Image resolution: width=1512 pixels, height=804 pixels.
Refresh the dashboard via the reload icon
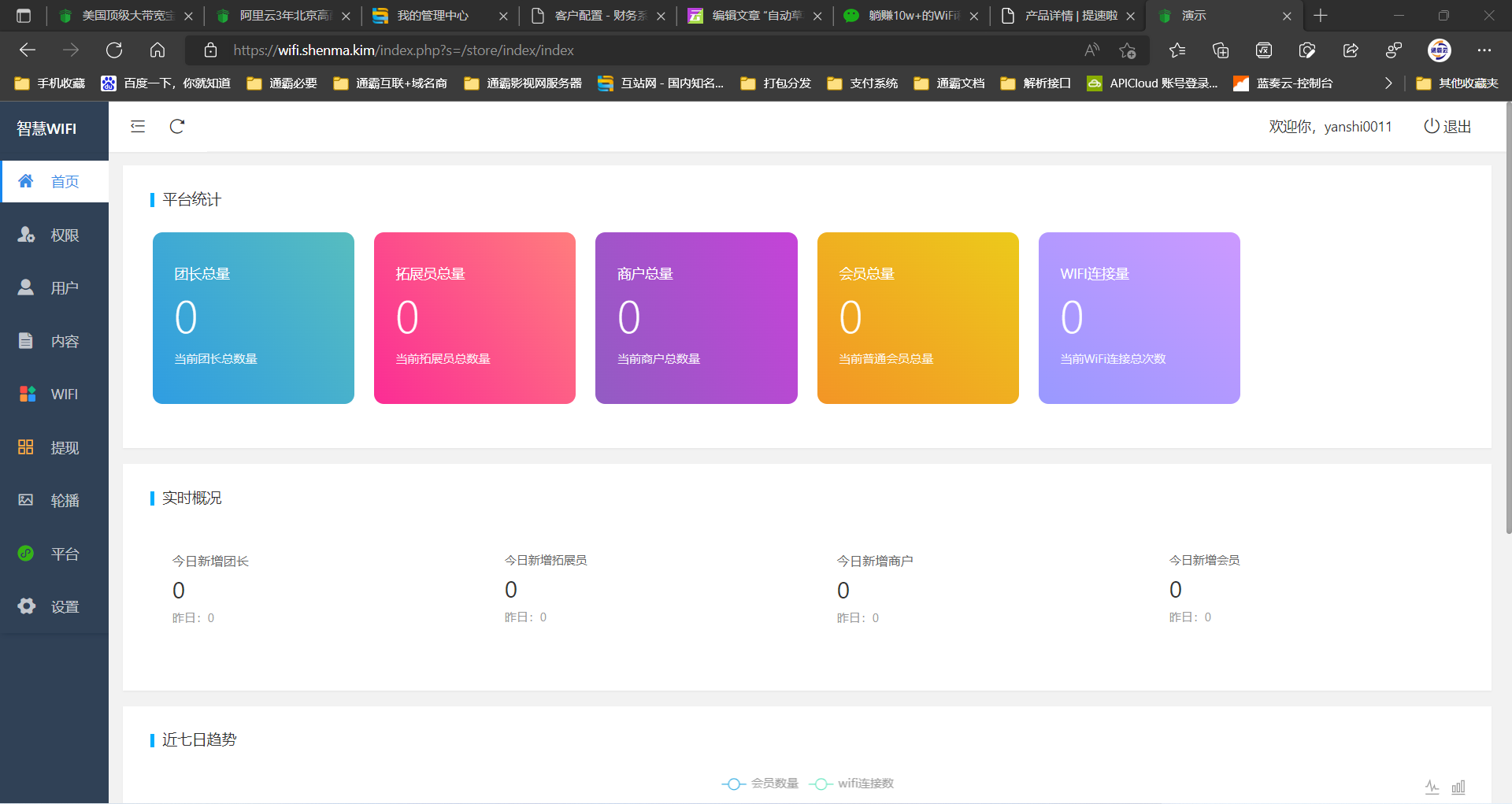176,126
